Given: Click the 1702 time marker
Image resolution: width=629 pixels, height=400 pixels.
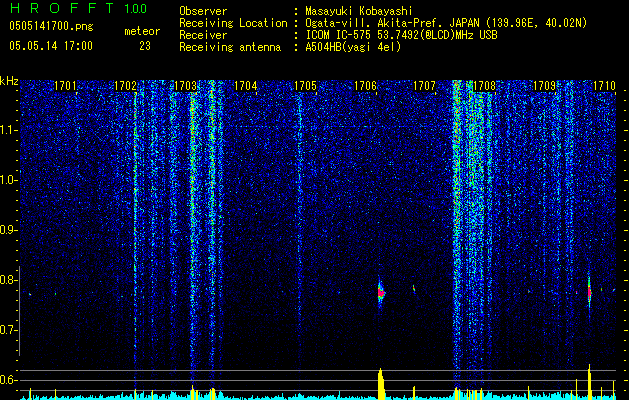Looking at the screenshot, I should tap(126, 86).
